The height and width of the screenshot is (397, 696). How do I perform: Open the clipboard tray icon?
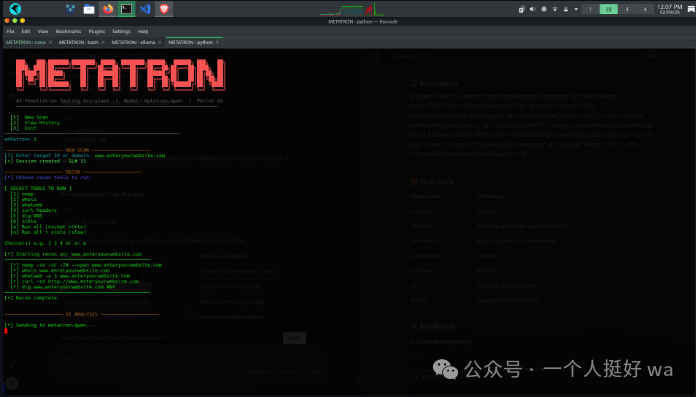[522, 9]
